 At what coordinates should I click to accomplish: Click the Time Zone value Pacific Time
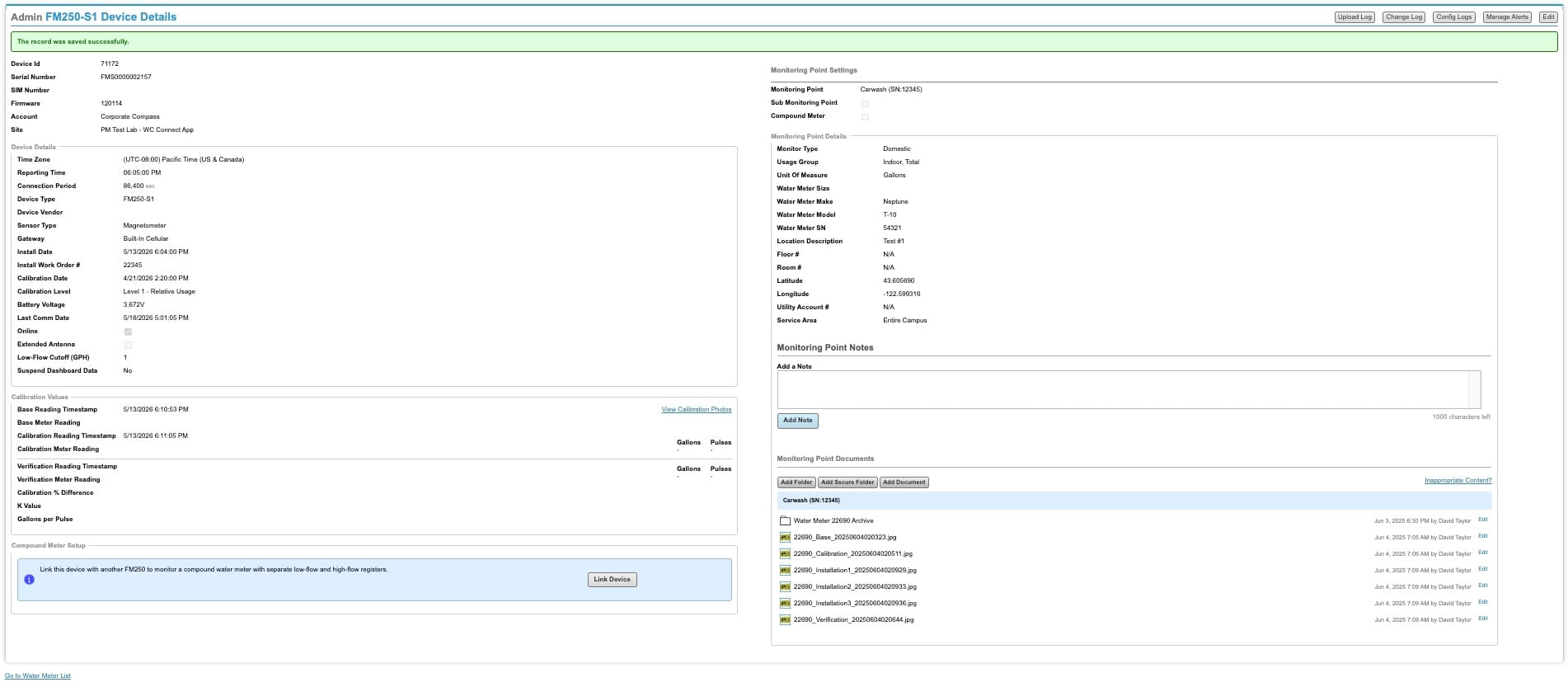tap(184, 160)
